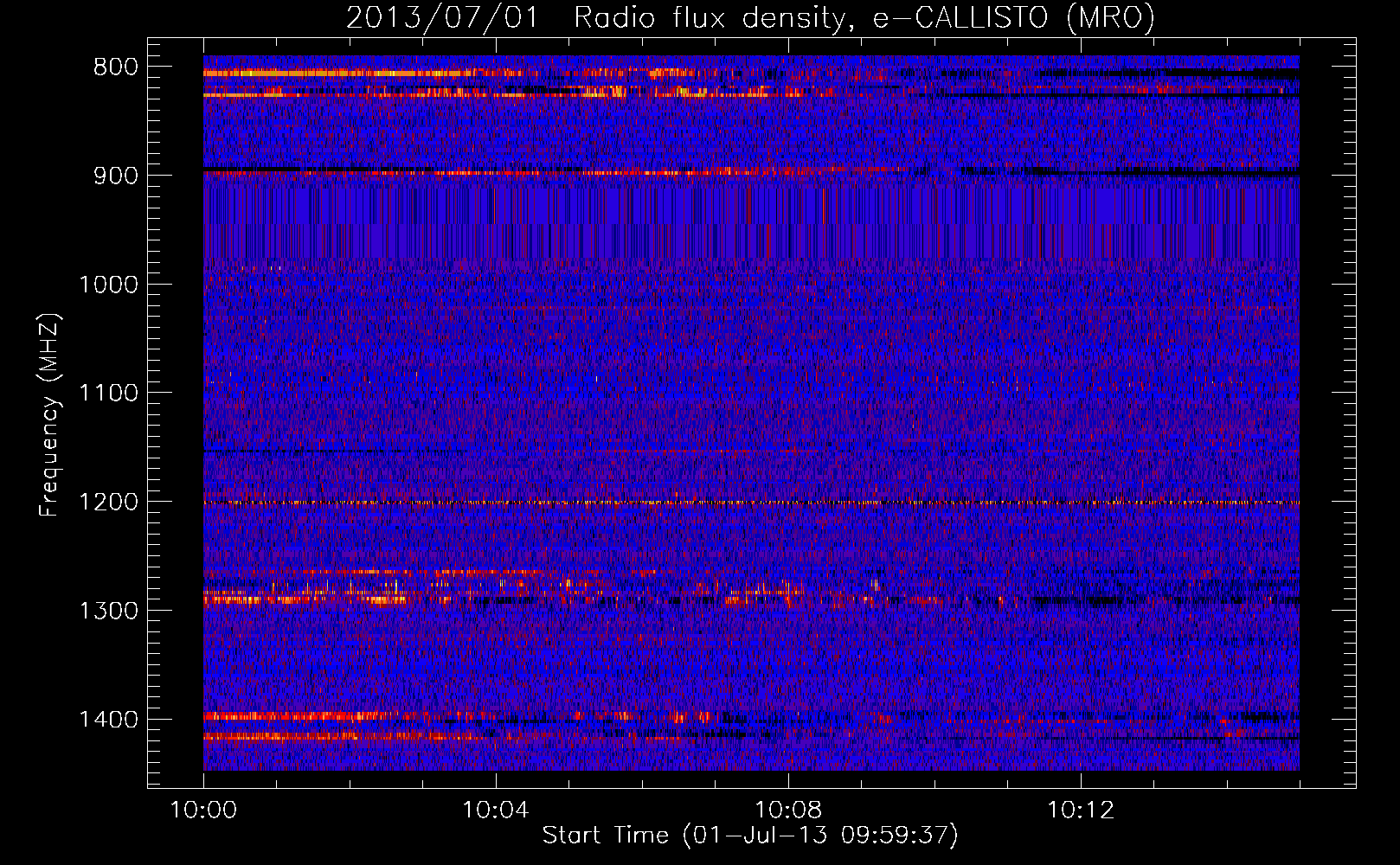Click the 1400 frequency tick label

click(x=108, y=720)
